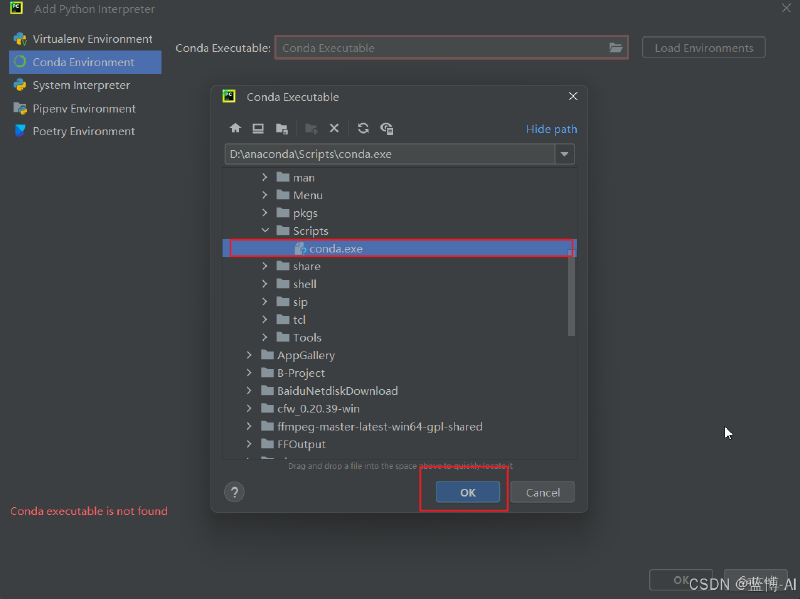Click the file tree vertical scrollbar
The image size is (800, 599).
click(571, 293)
